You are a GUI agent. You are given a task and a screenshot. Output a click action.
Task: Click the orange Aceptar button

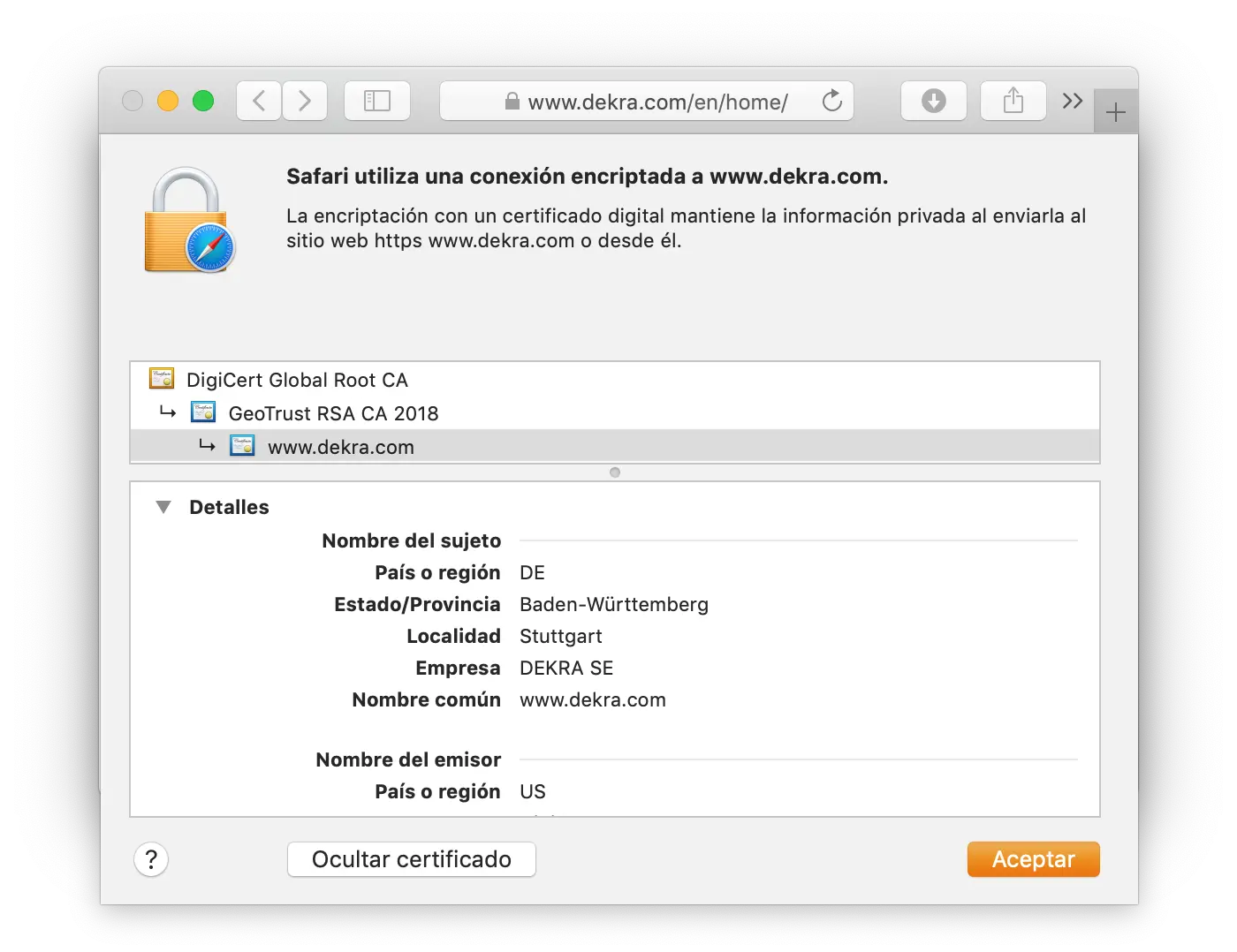click(x=1034, y=859)
